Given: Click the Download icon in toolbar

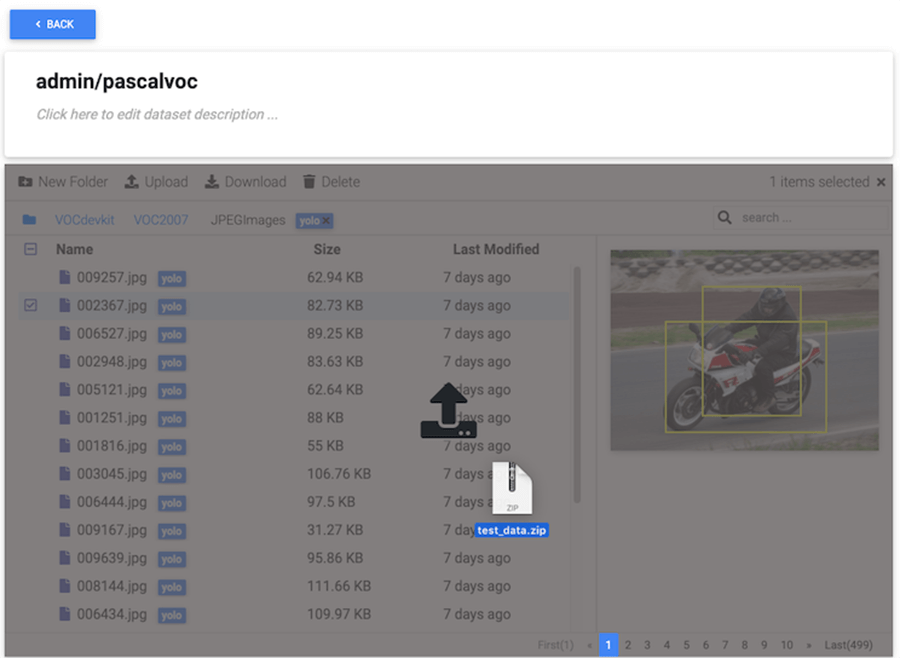Looking at the screenshot, I should [x=212, y=182].
